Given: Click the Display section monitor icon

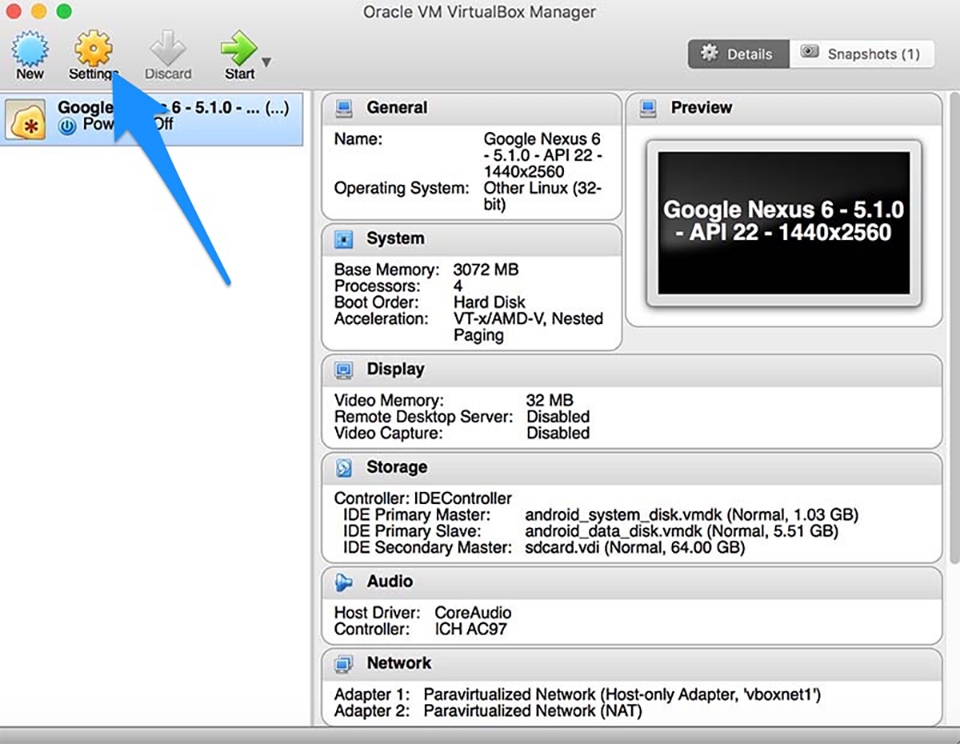Looking at the screenshot, I should pyautogui.click(x=343, y=370).
